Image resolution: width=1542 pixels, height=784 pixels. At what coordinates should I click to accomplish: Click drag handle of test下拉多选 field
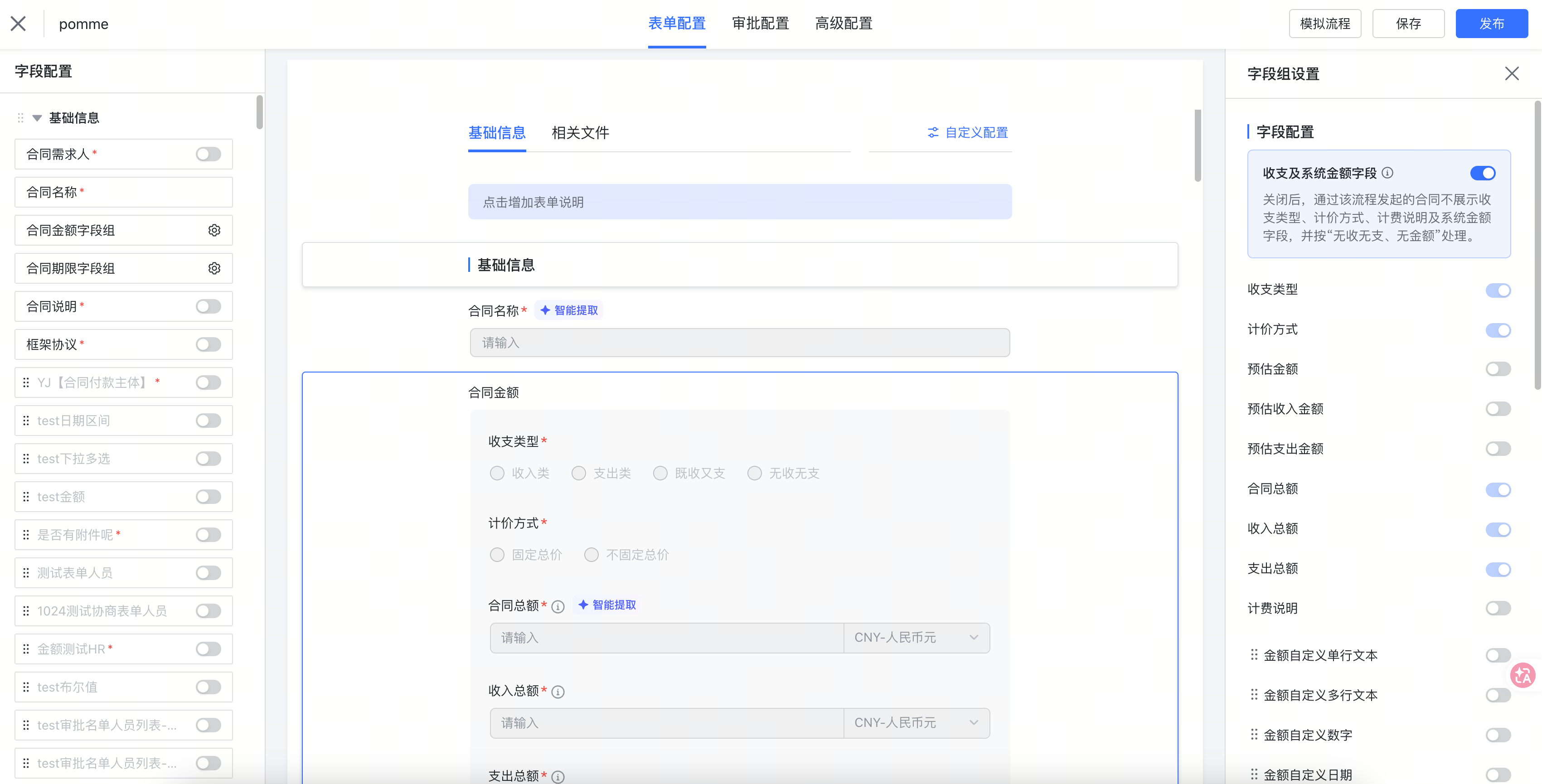[26, 459]
